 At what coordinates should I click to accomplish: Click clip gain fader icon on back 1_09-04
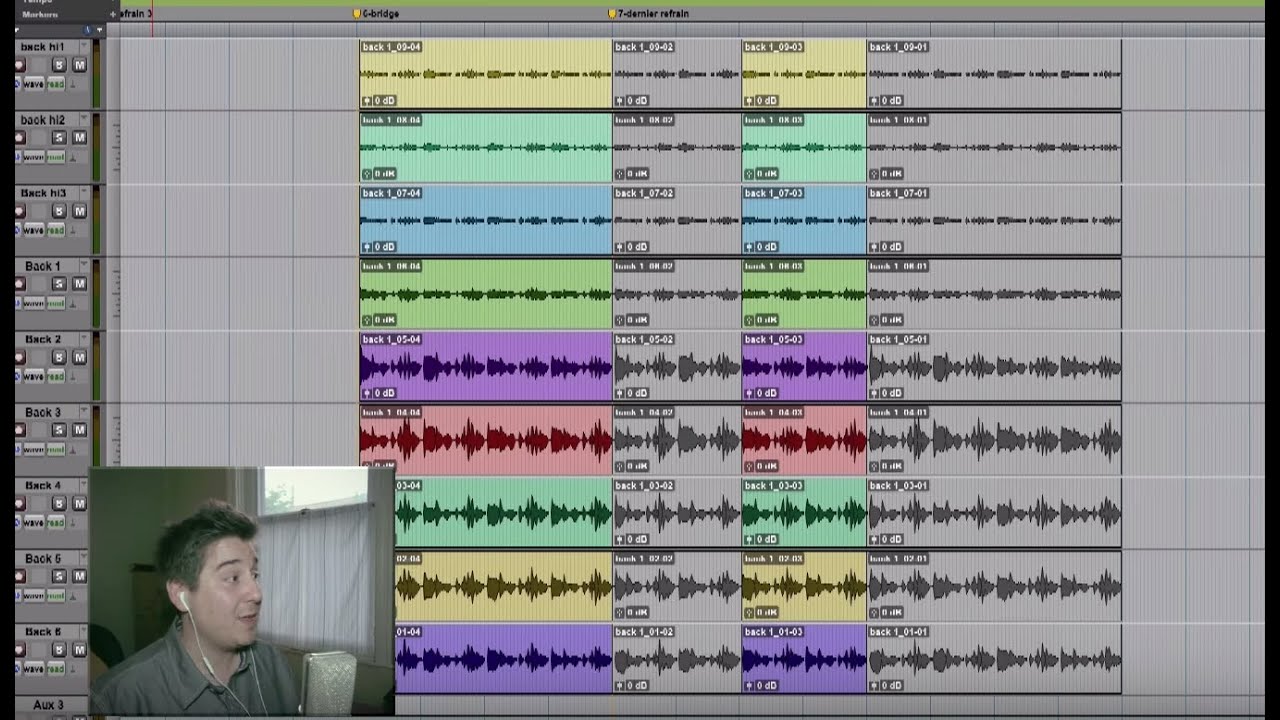[x=367, y=100]
